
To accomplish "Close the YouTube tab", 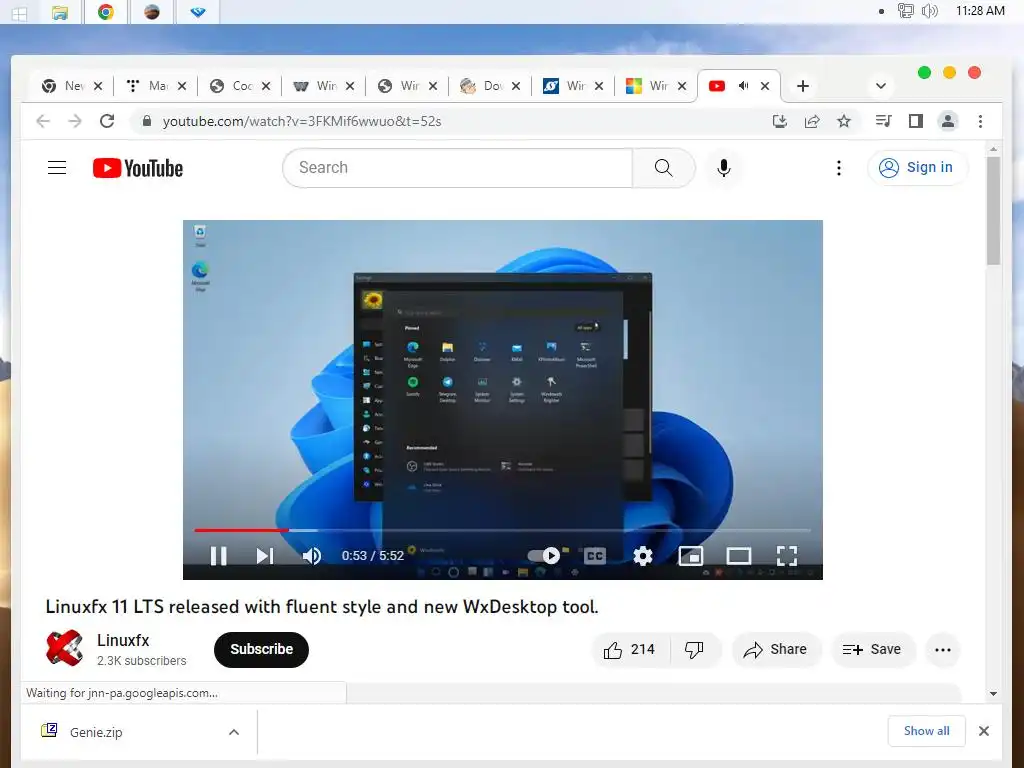I will (765, 86).
